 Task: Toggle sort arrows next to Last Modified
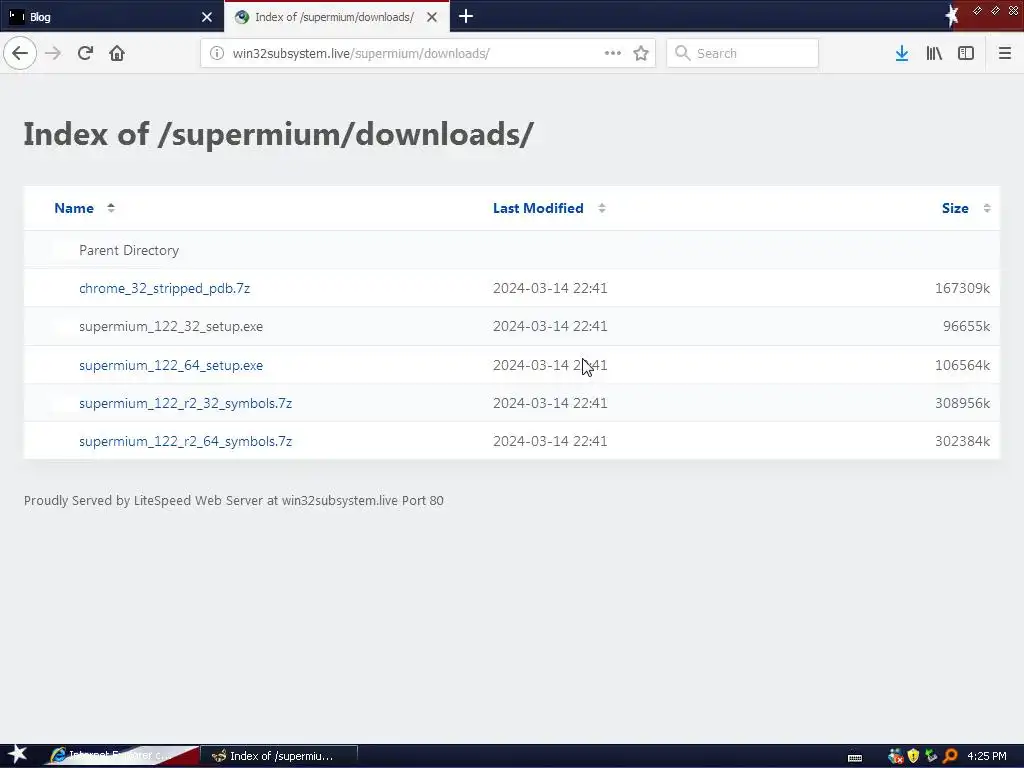tap(601, 208)
